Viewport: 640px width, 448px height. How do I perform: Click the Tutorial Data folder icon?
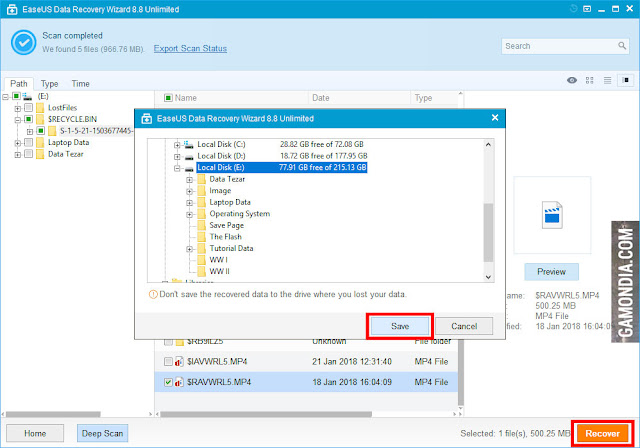pos(201,248)
